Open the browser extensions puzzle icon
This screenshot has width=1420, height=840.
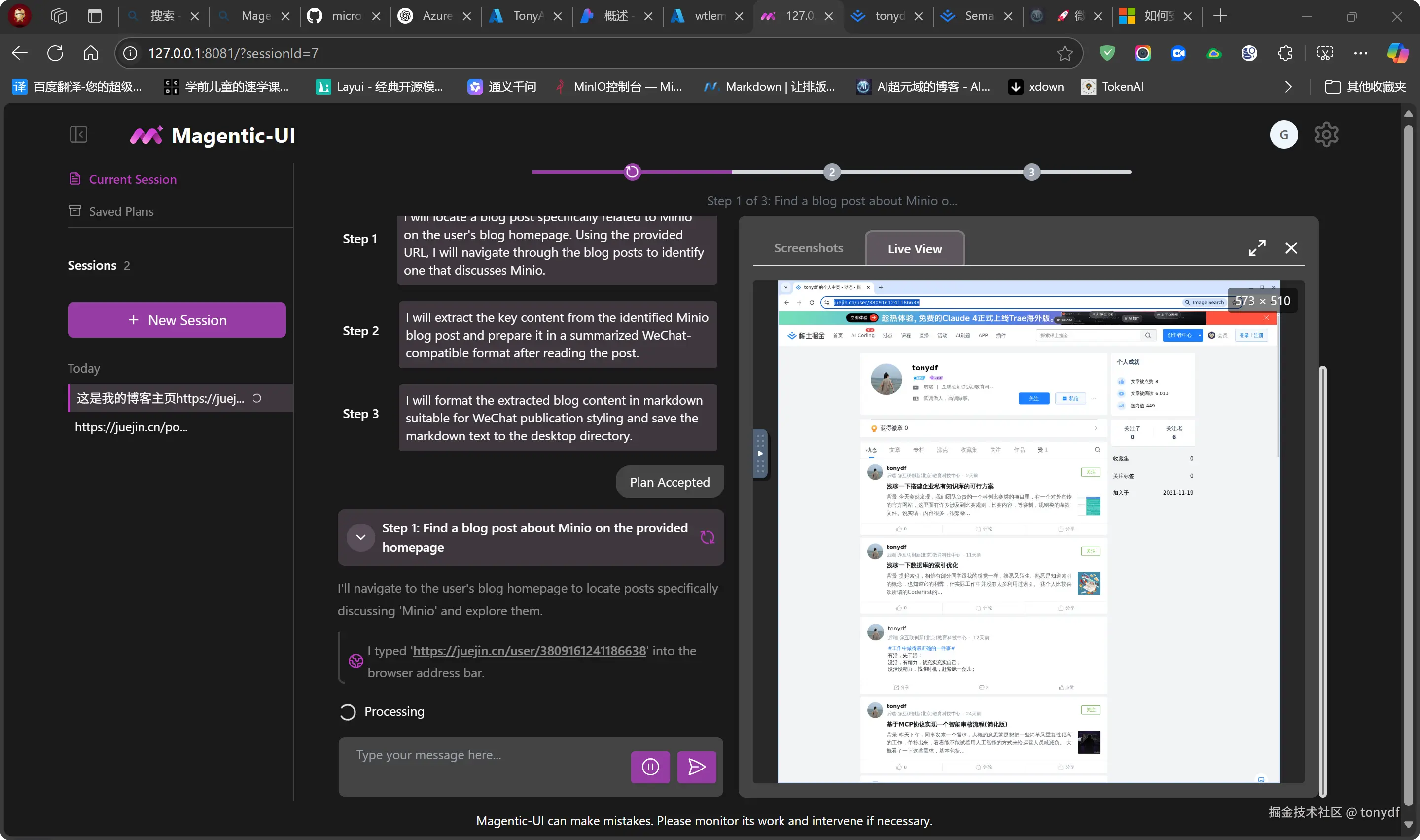pyautogui.click(x=1285, y=53)
